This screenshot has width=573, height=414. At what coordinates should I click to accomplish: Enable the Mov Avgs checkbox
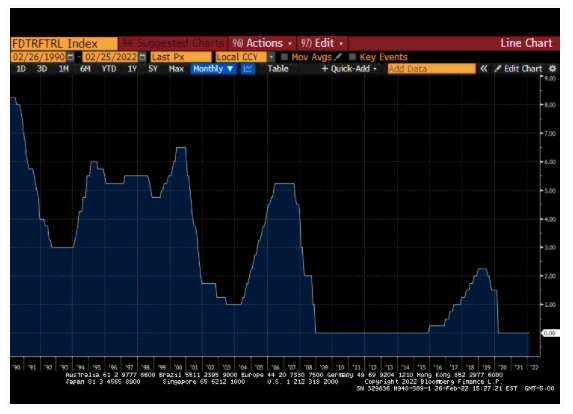(x=284, y=57)
